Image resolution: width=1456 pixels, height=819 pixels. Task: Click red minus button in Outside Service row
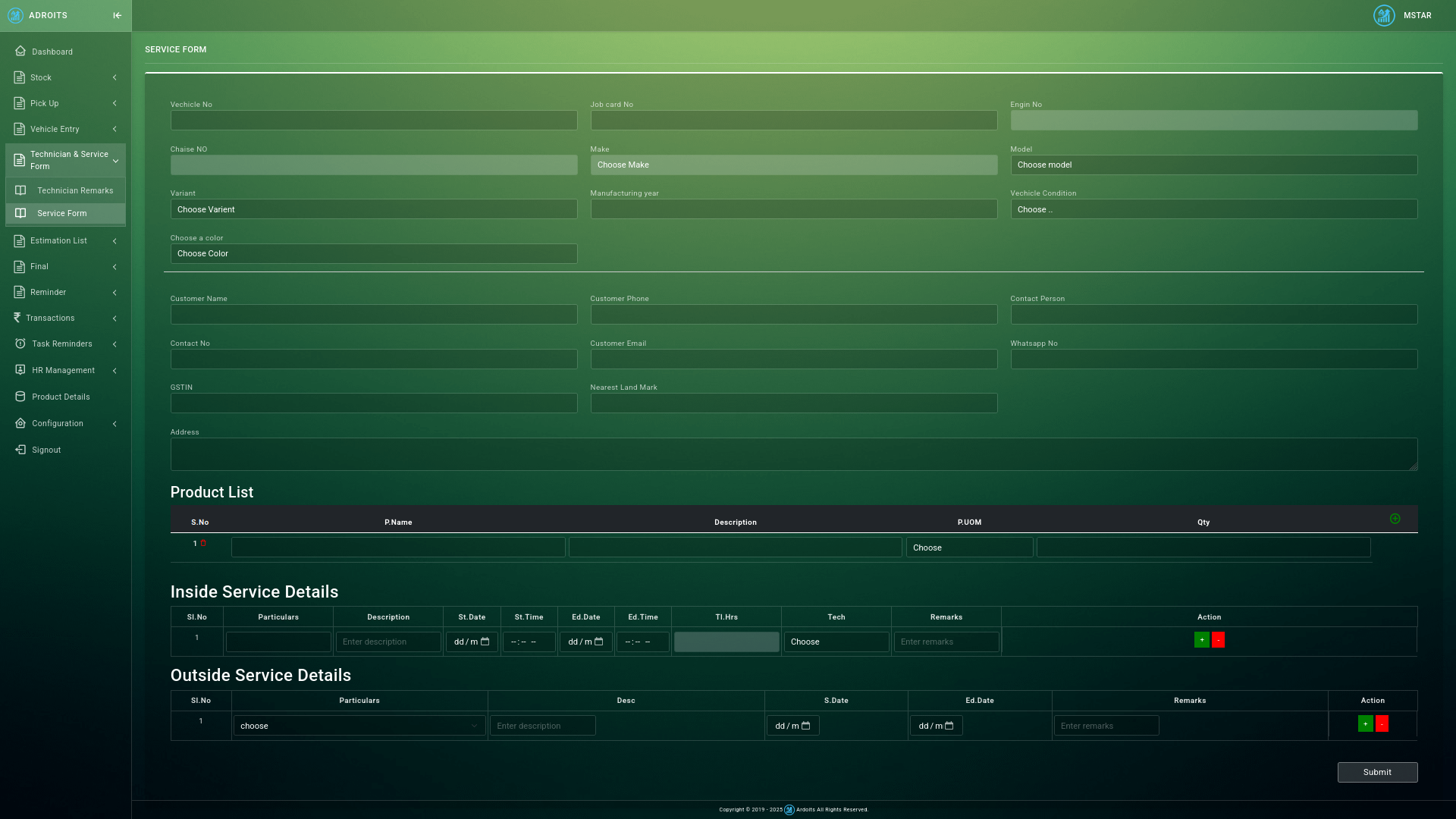tap(1382, 724)
